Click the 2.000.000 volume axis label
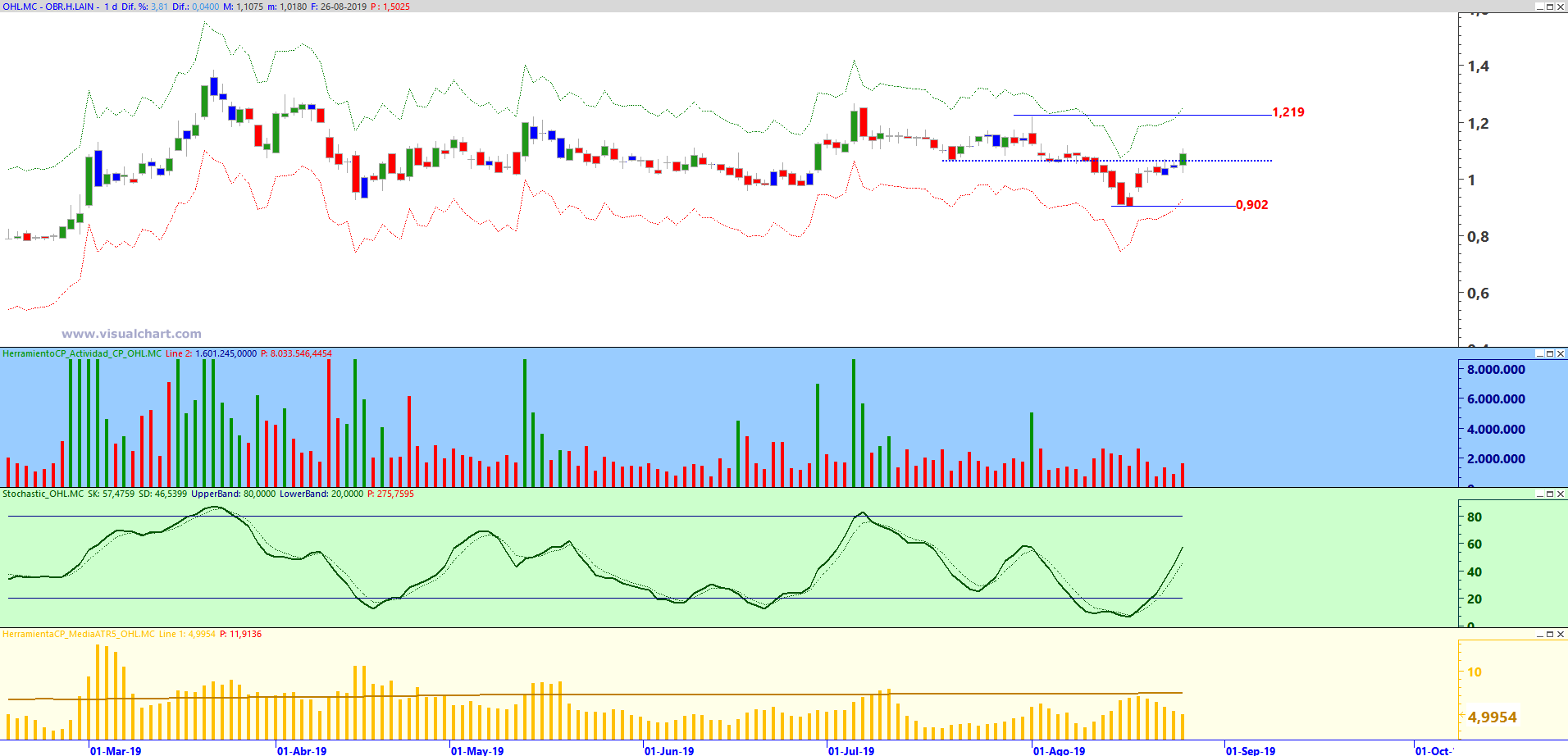Screen dimensions: 1568x756 [x=1497, y=459]
